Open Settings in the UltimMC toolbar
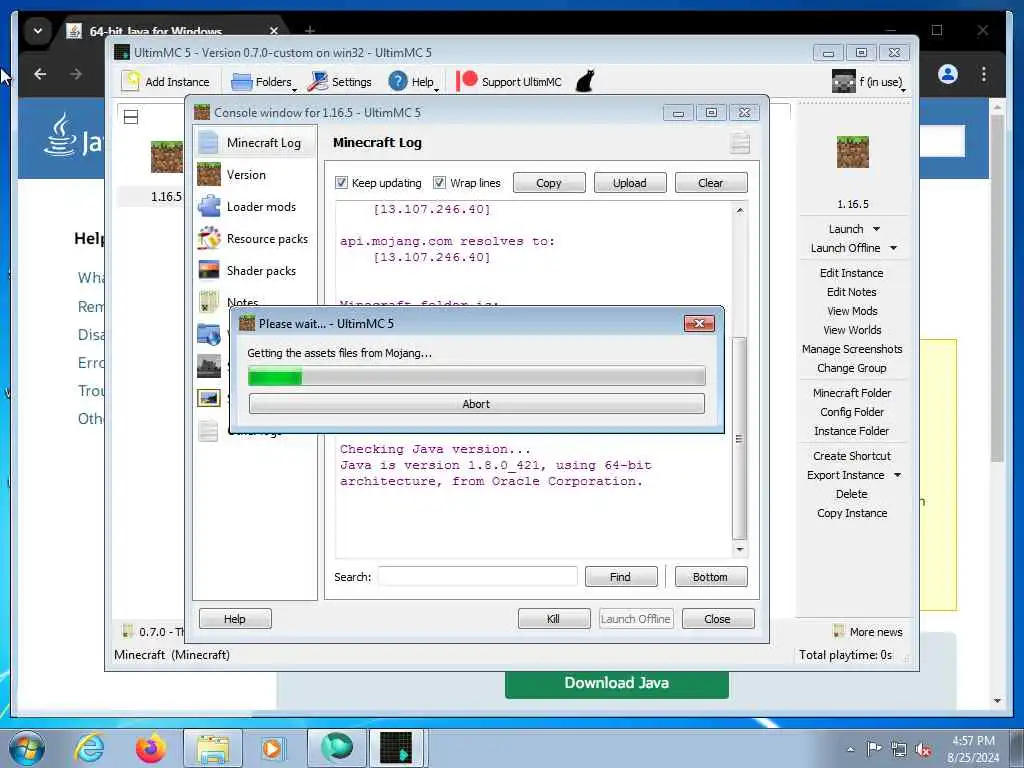Screen dimensions: 1024x768 [x=340, y=82]
